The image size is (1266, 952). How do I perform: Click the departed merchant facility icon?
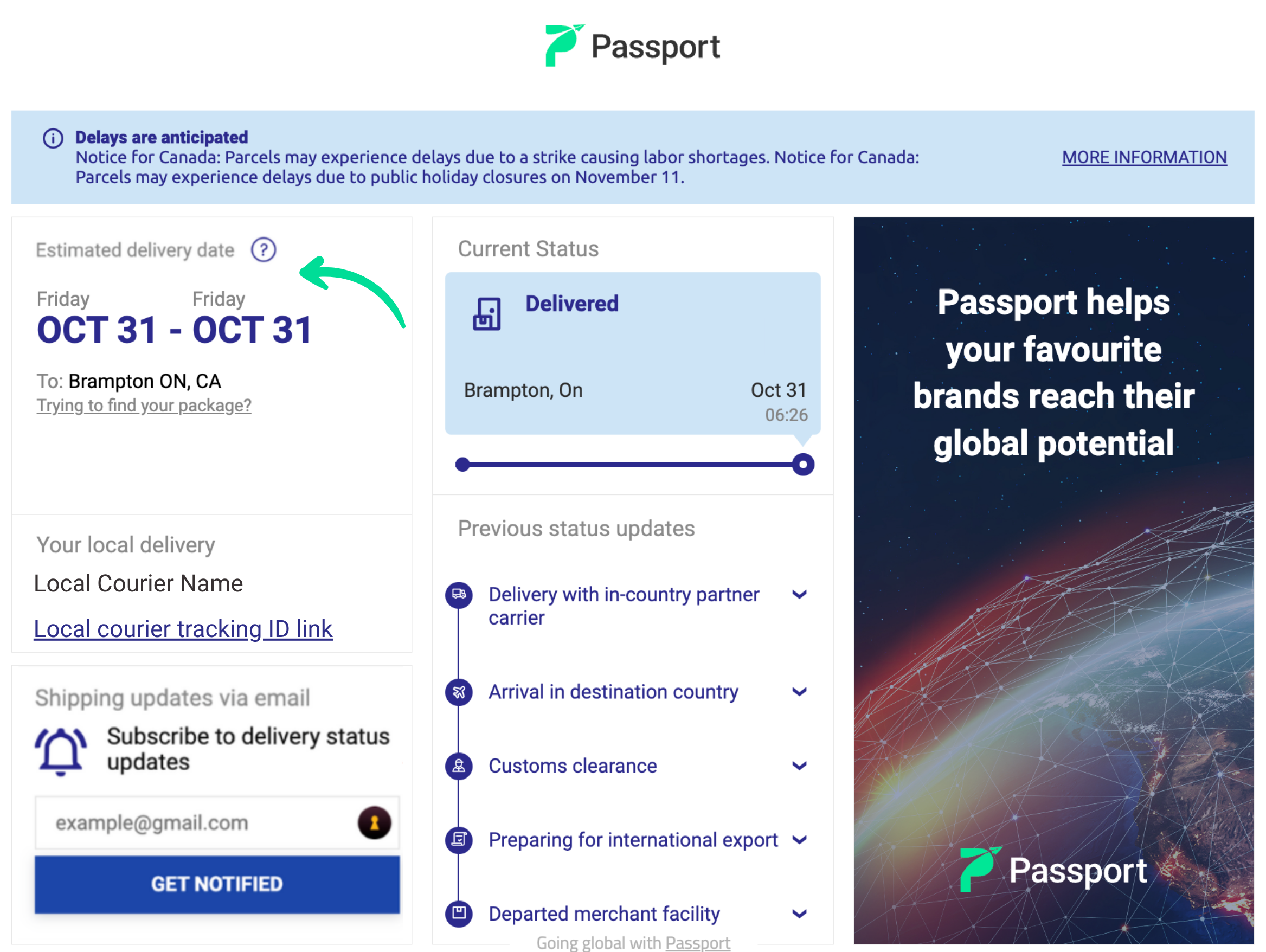coord(459,913)
